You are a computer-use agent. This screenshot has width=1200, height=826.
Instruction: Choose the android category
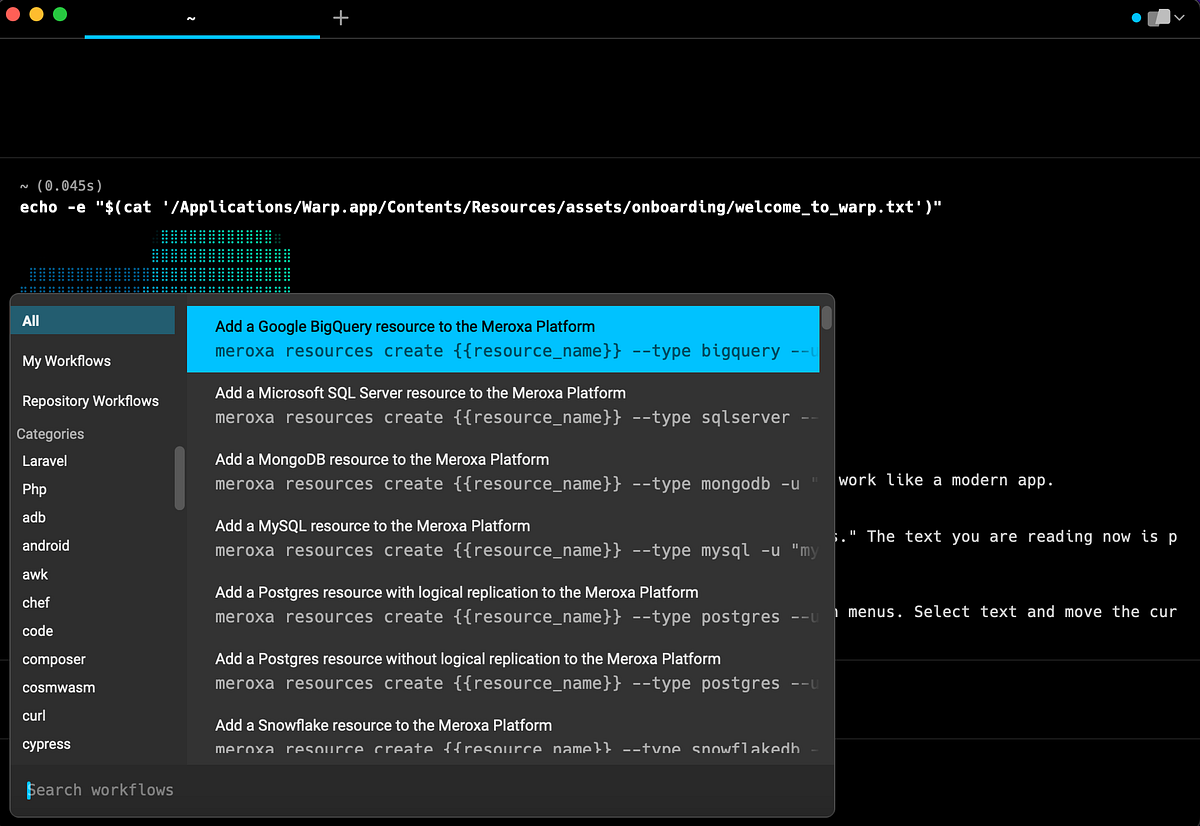click(45, 545)
